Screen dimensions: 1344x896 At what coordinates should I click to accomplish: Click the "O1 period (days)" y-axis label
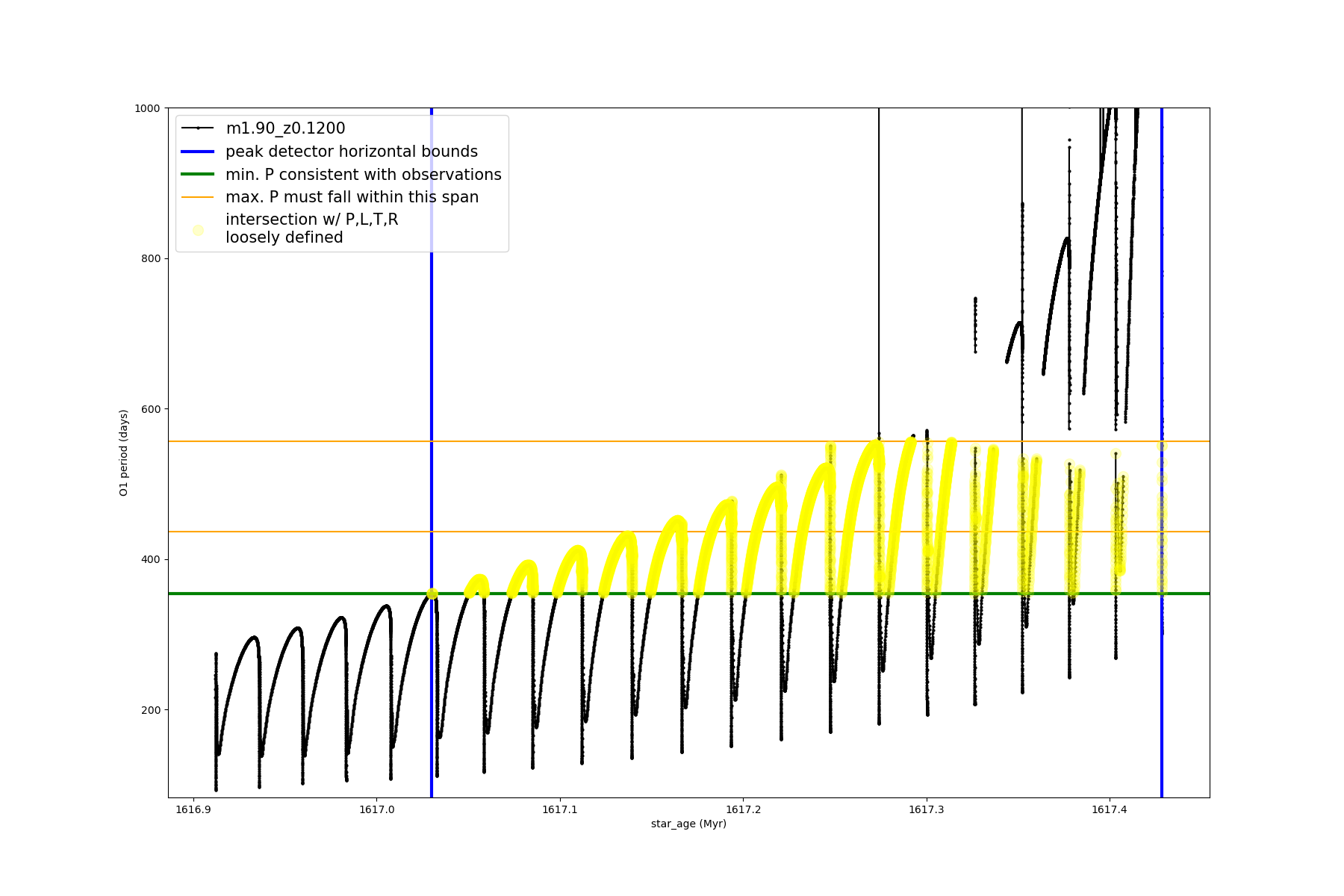124,452
